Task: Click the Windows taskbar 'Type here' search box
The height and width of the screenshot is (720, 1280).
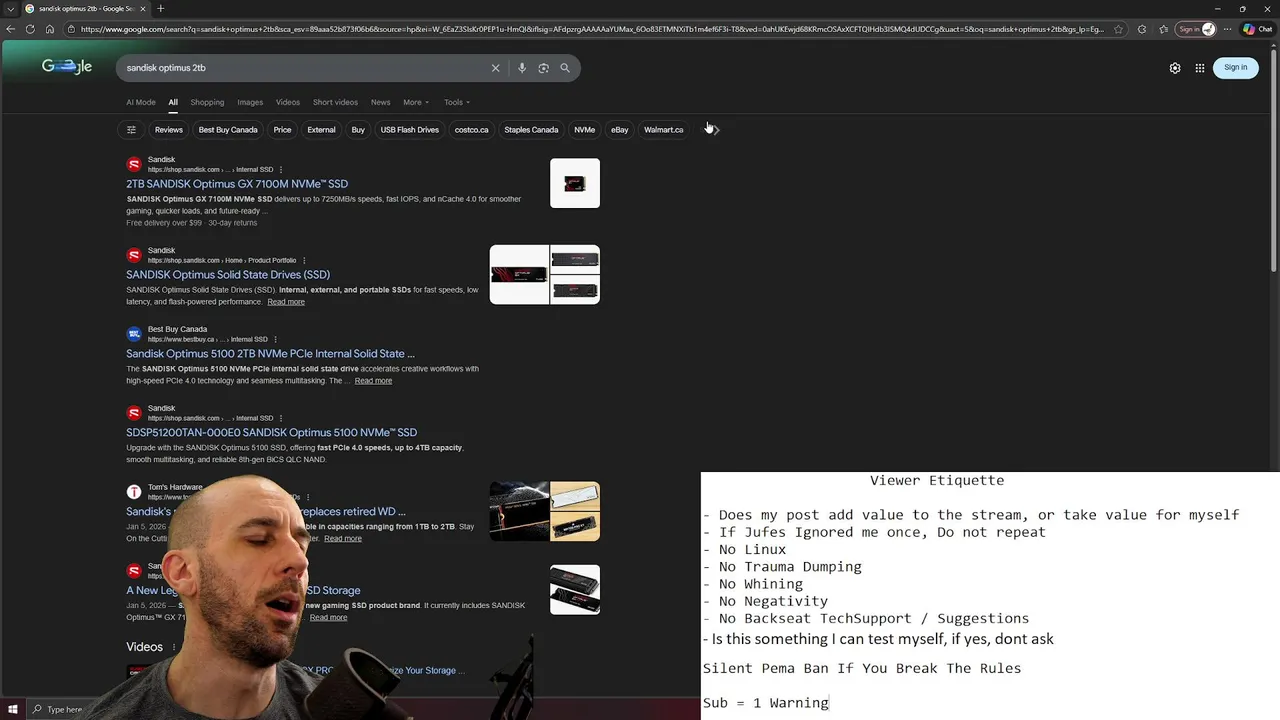Action: click(64, 710)
